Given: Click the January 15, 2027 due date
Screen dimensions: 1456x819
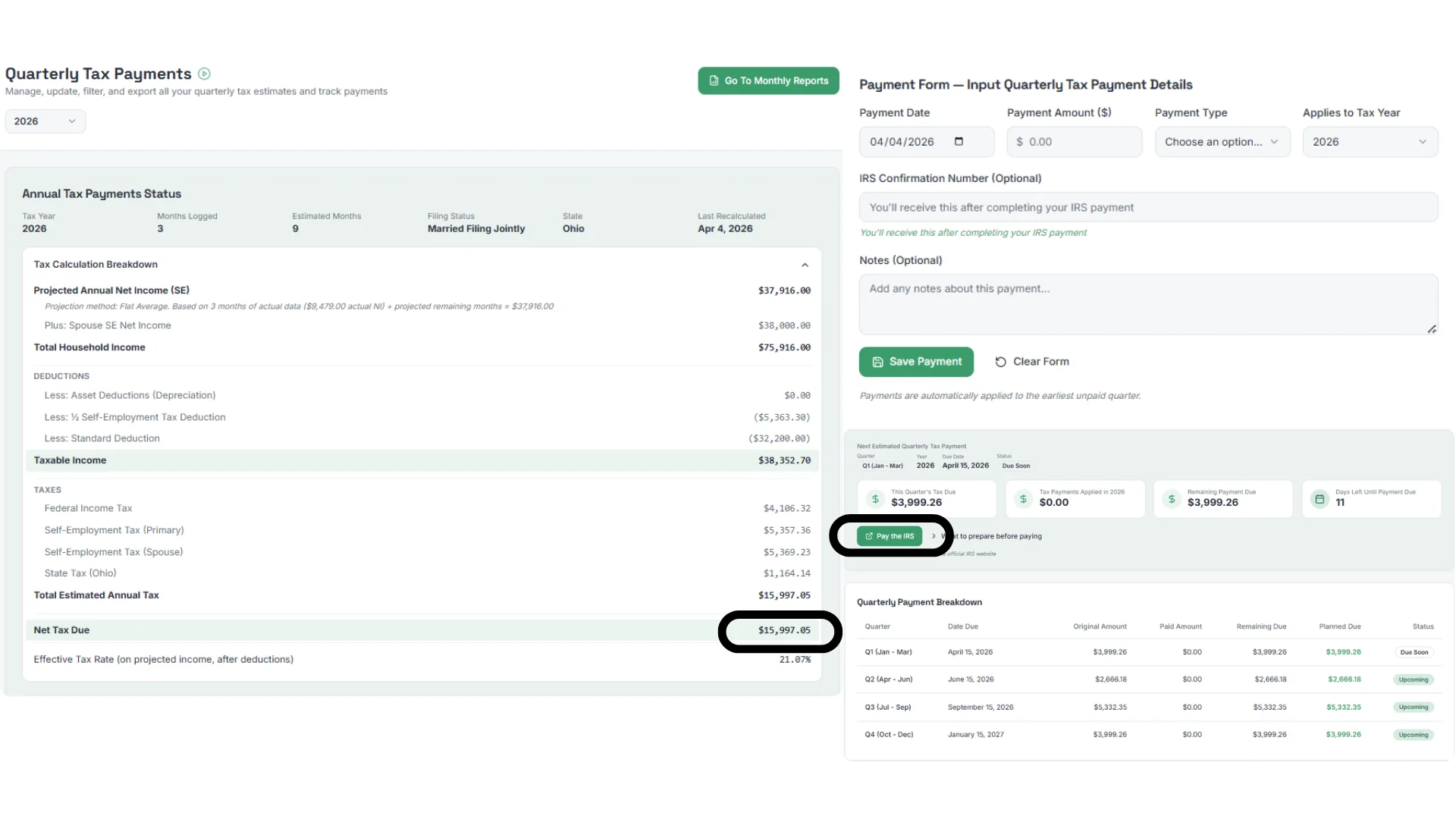Looking at the screenshot, I should point(975,734).
